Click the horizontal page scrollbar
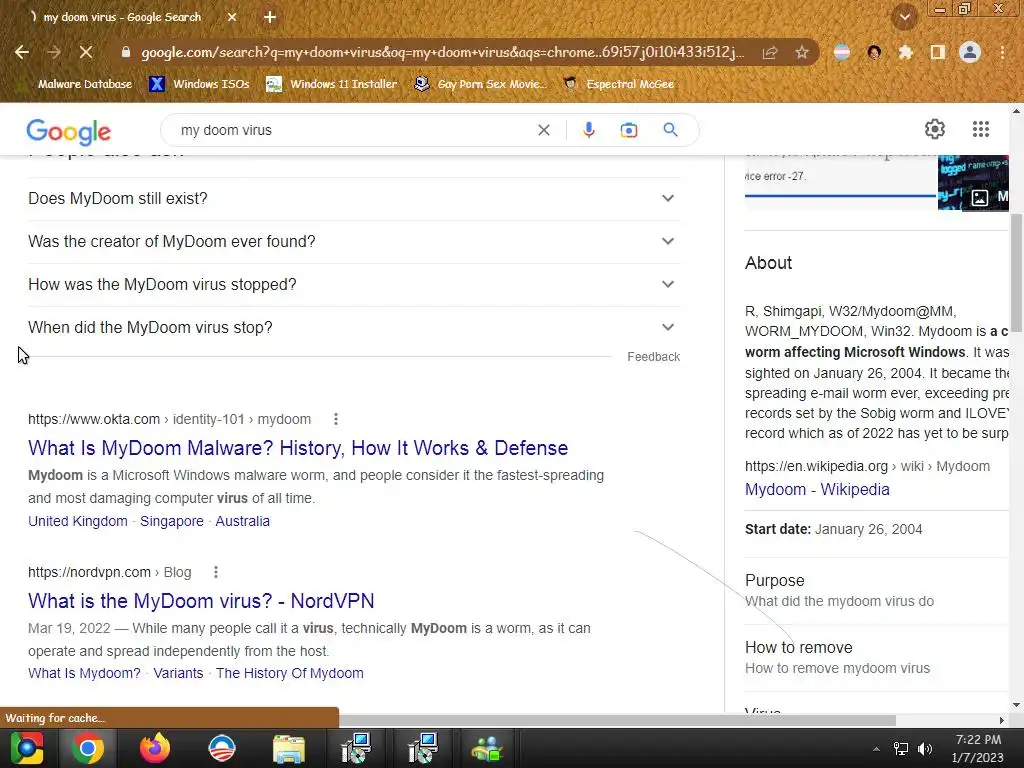Image resolution: width=1024 pixels, height=768 pixels. tap(617, 720)
